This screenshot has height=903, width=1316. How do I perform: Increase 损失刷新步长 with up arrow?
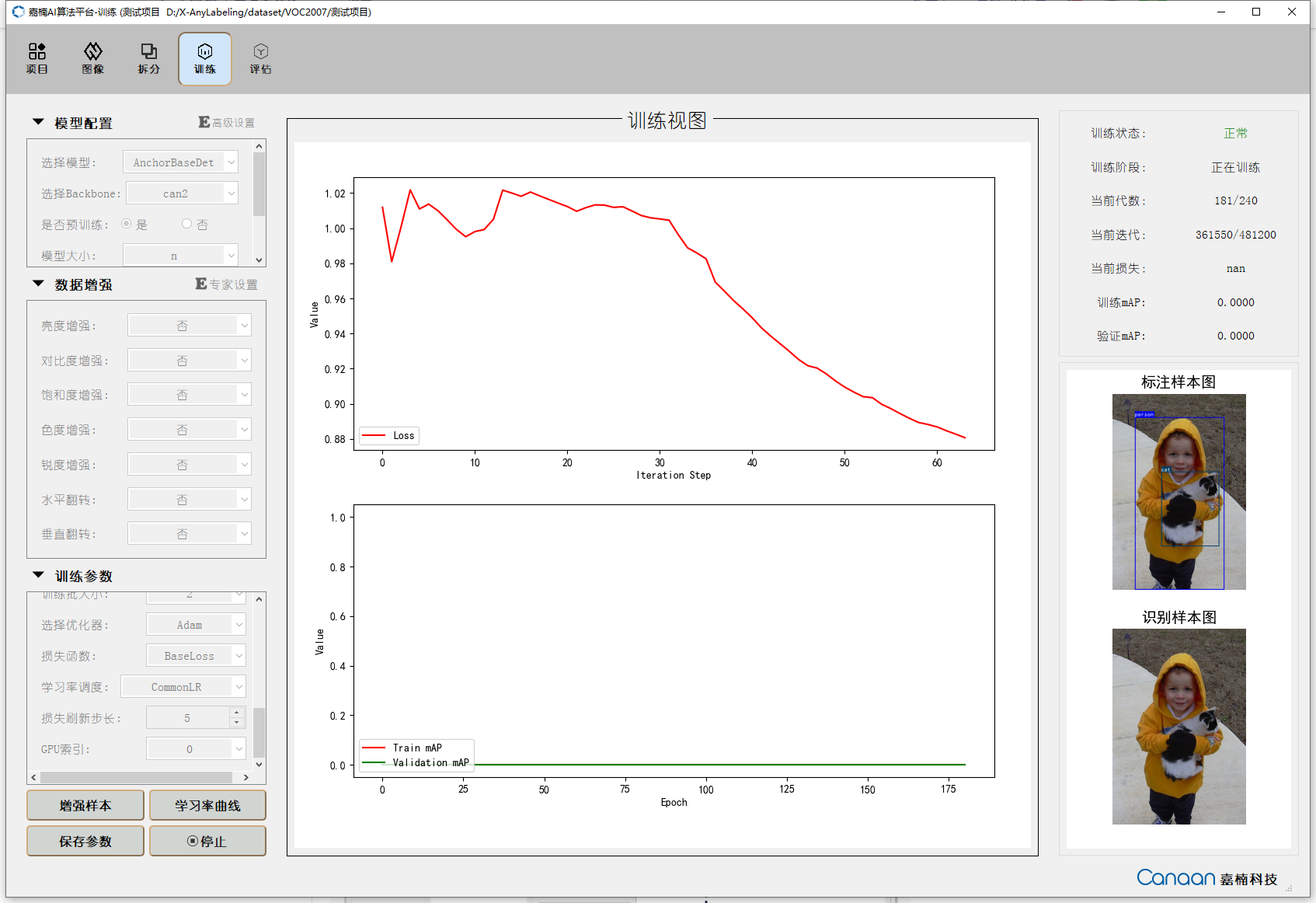[x=237, y=713]
